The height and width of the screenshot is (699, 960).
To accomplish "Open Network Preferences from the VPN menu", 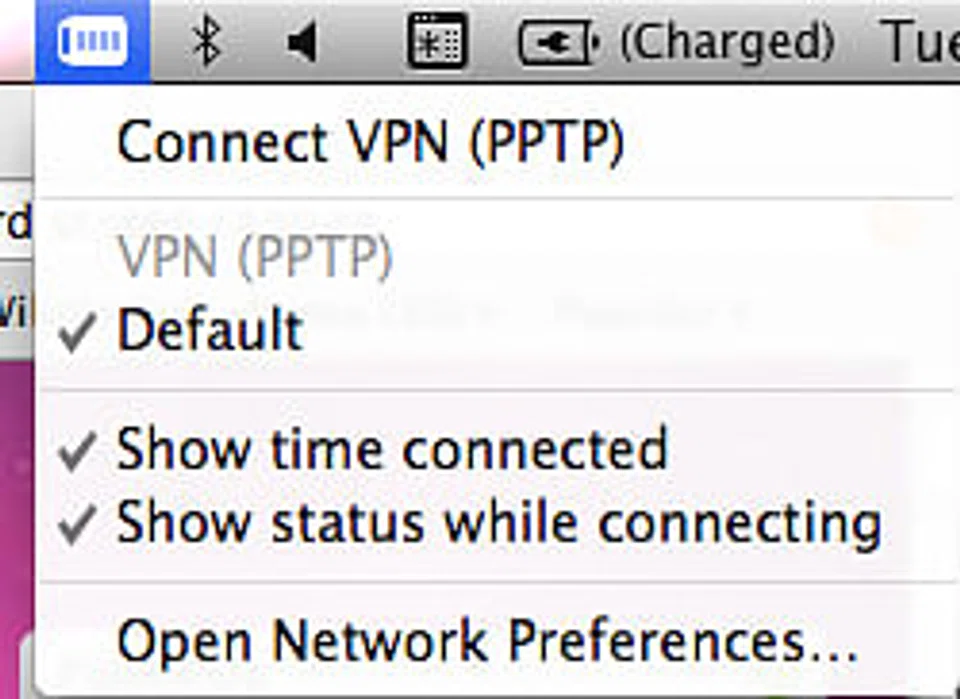I will (x=487, y=639).
